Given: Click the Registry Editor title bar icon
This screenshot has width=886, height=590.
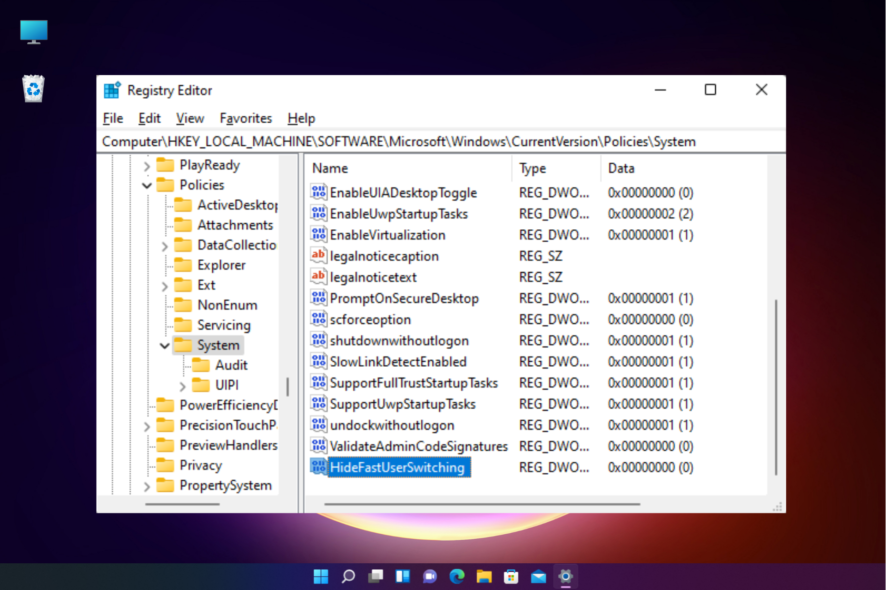Looking at the screenshot, I should (110, 90).
